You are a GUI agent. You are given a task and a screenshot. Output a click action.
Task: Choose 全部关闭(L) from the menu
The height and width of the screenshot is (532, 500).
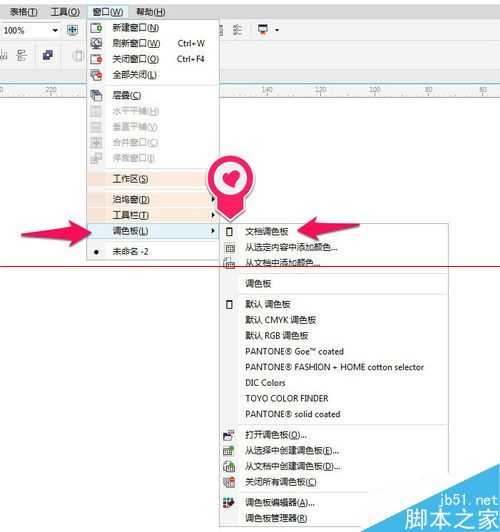153,75
